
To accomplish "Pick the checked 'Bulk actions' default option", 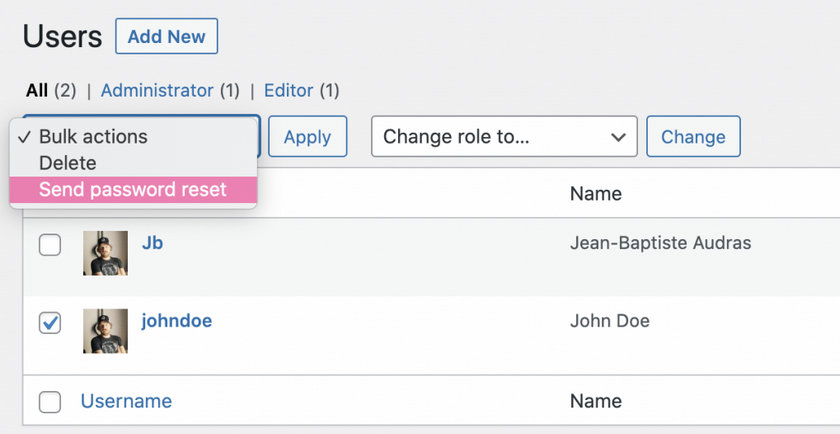I will pyautogui.click(x=92, y=137).
